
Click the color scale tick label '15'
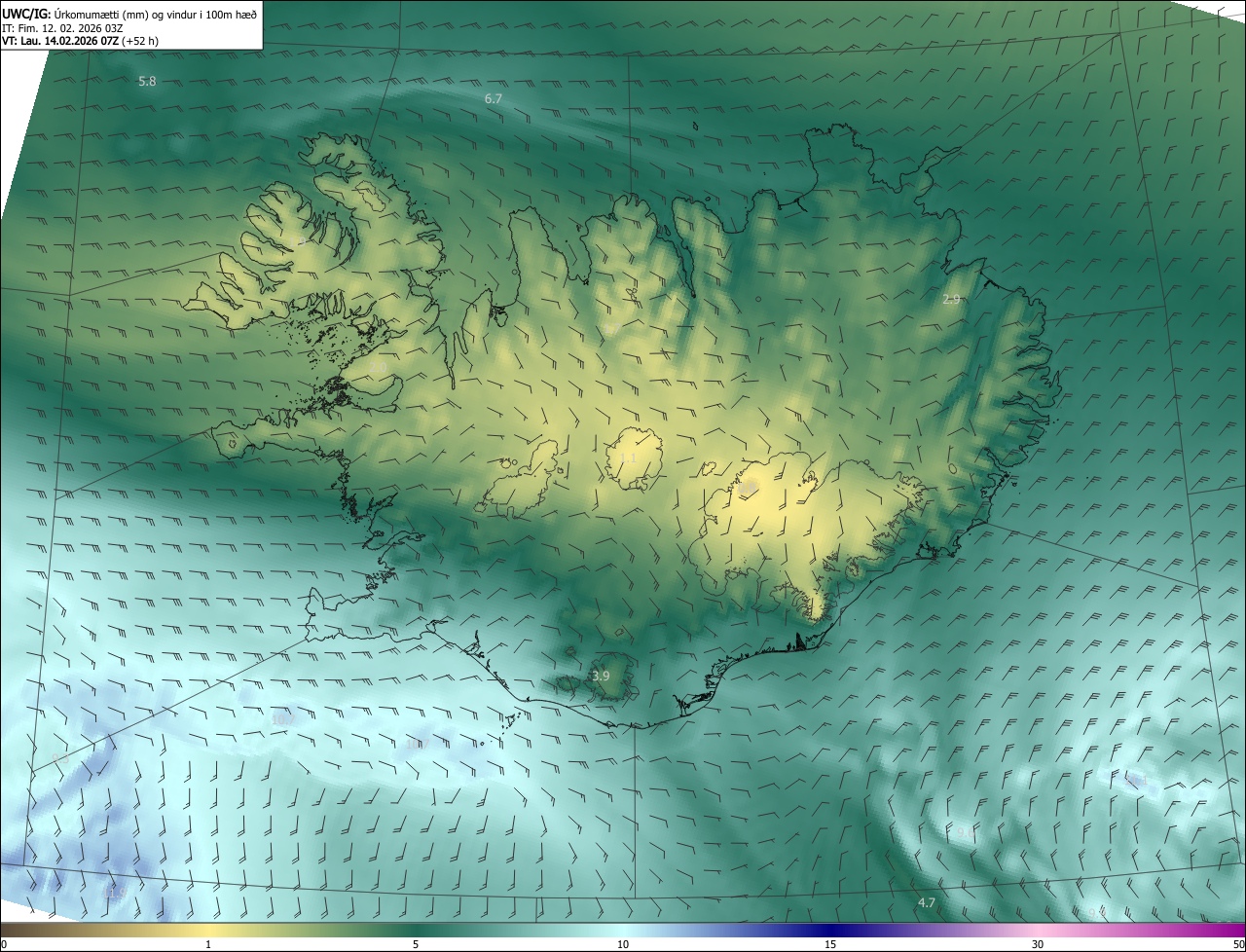click(830, 945)
